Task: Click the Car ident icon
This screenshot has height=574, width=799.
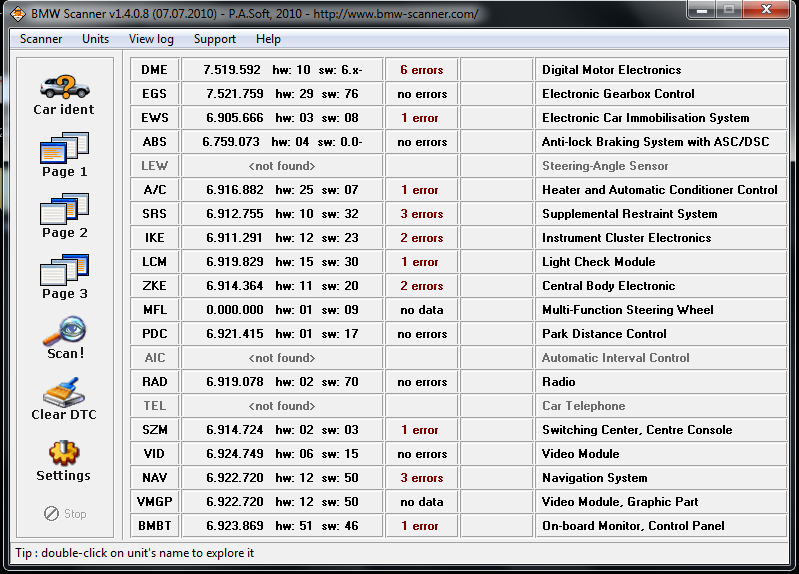Action: pyautogui.click(x=64, y=88)
